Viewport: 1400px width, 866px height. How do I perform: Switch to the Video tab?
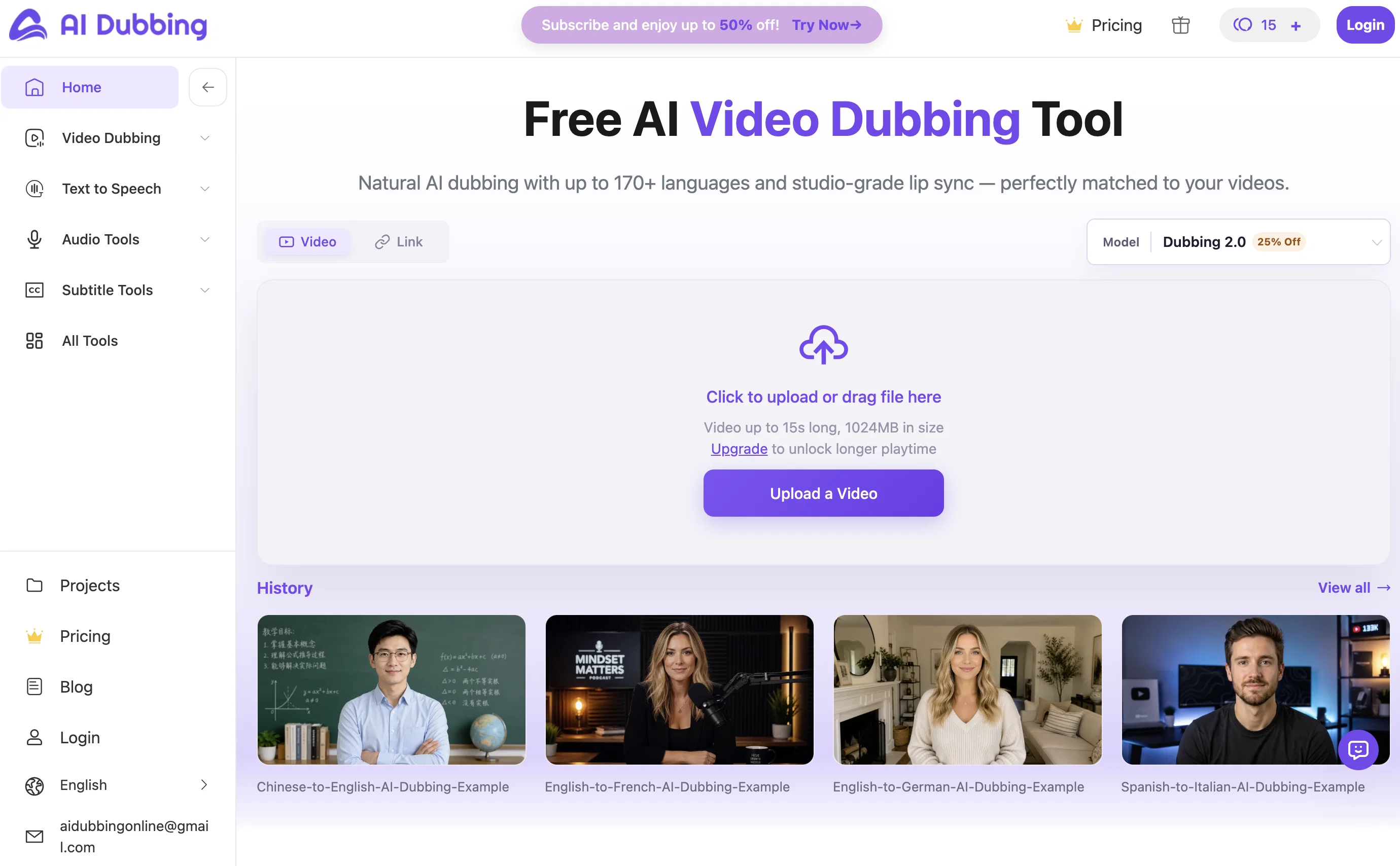tap(307, 242)
